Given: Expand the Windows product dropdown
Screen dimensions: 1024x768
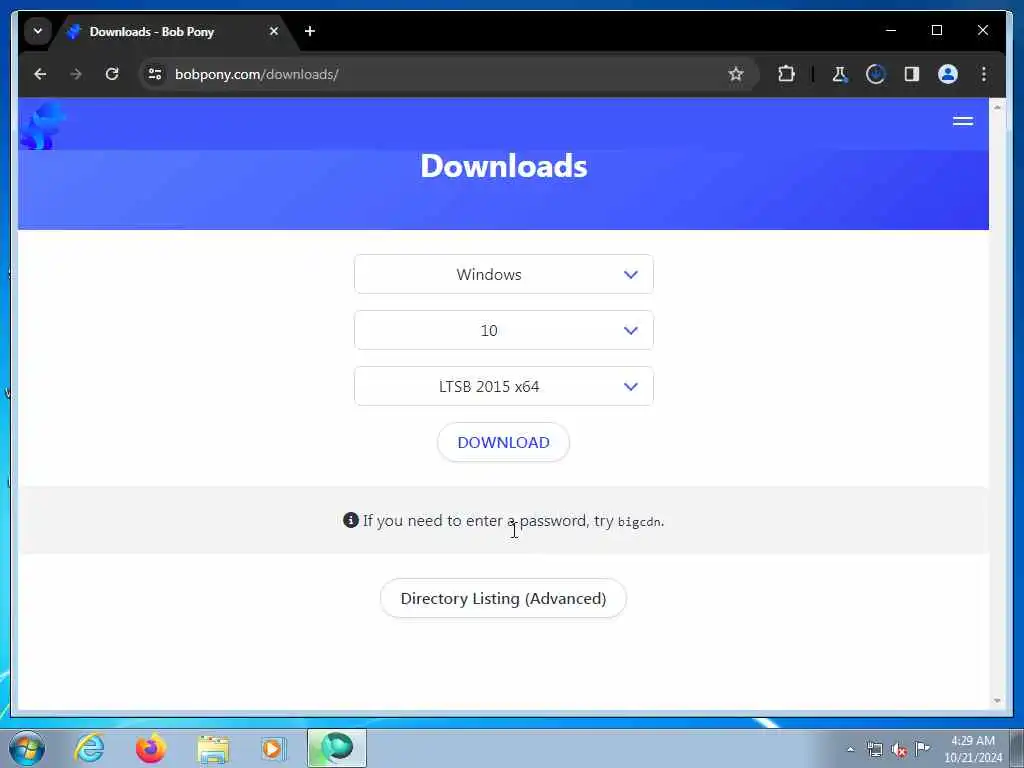Looking at the screenshot, I should [504, 274].
